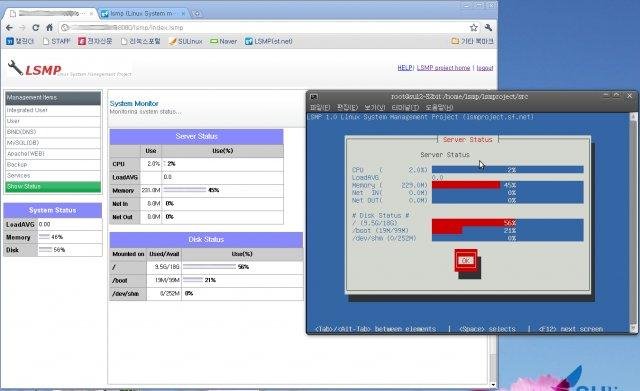
Task: Reload the page with refresh icon
Action: tap(36, 27)
